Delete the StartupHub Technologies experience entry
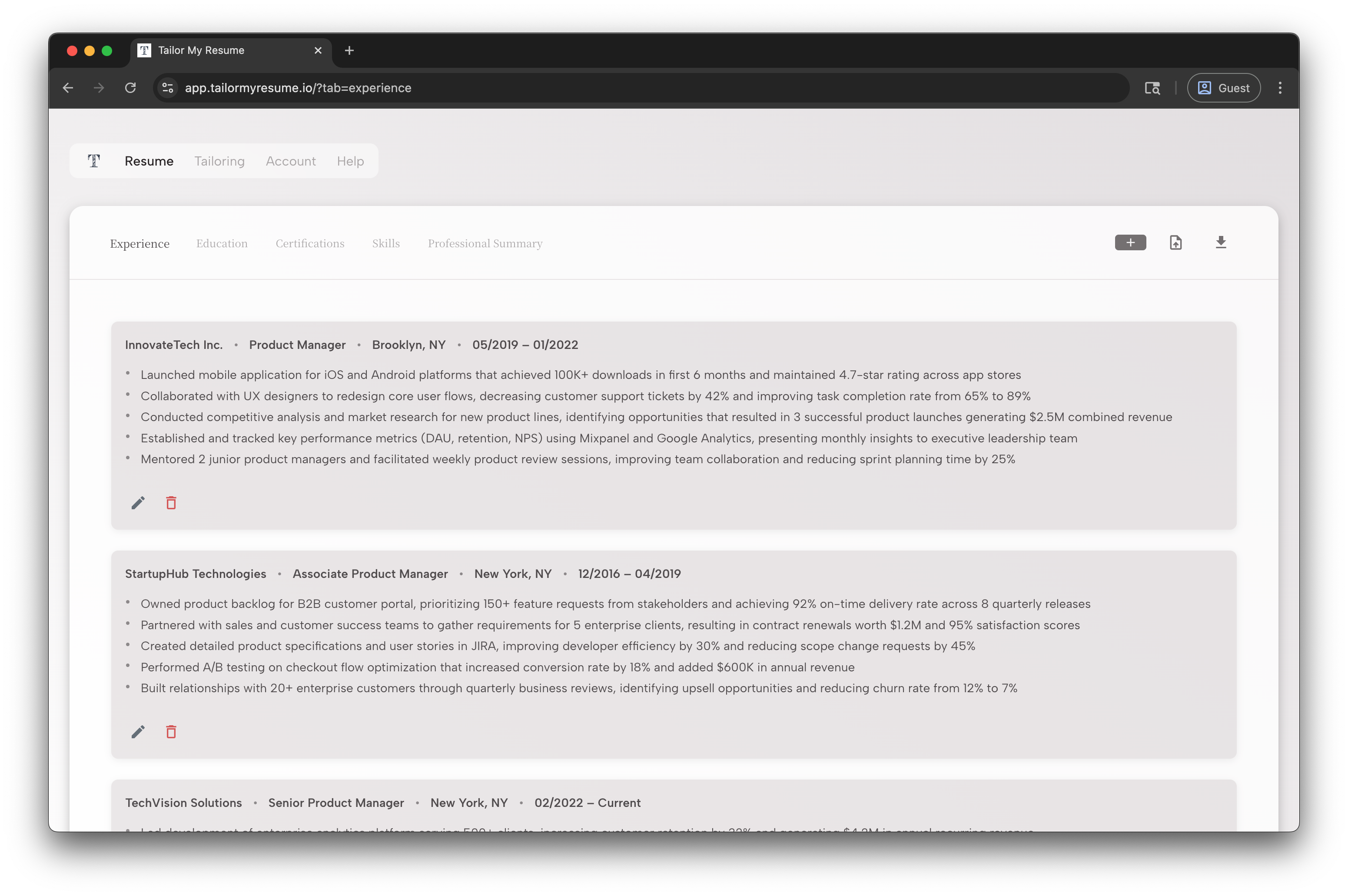The width and height of the screenshot is (1348, 896). 171,732
